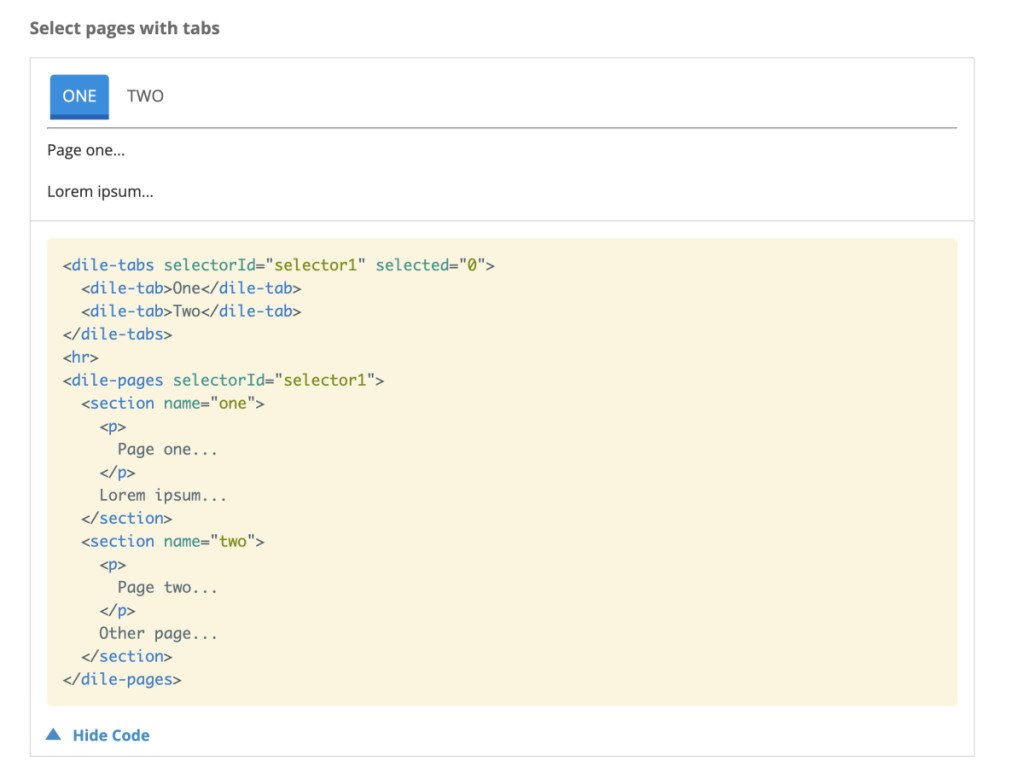
Task: Click the section name="one" code line
Action: point(172,404)
